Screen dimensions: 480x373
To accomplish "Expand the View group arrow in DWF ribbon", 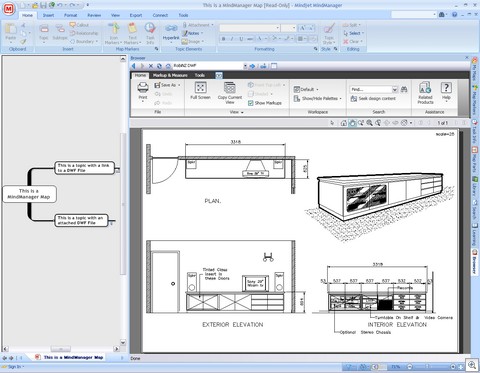I will point(242,112).
